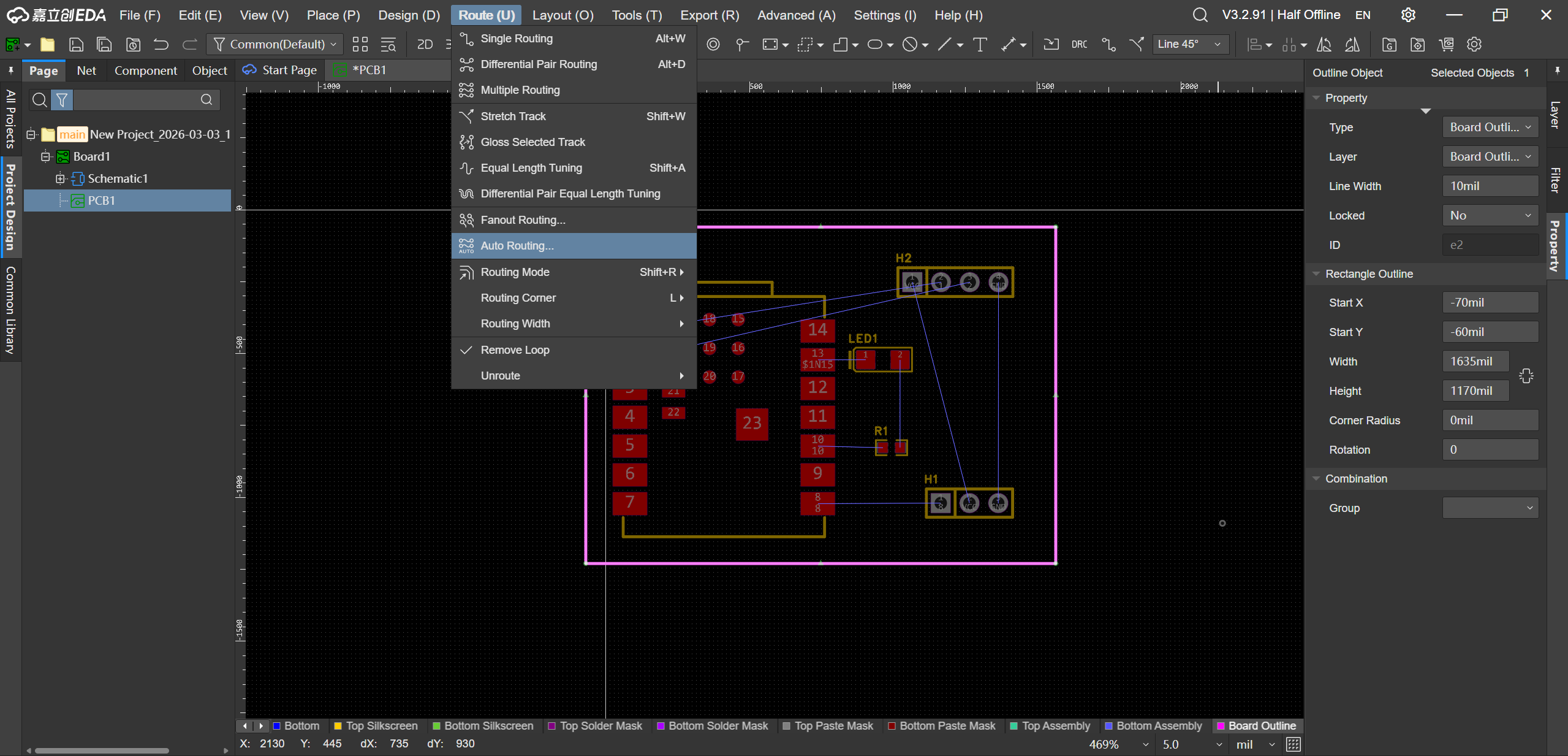Click the width-height lock ratio icon

coord(1526,376)
